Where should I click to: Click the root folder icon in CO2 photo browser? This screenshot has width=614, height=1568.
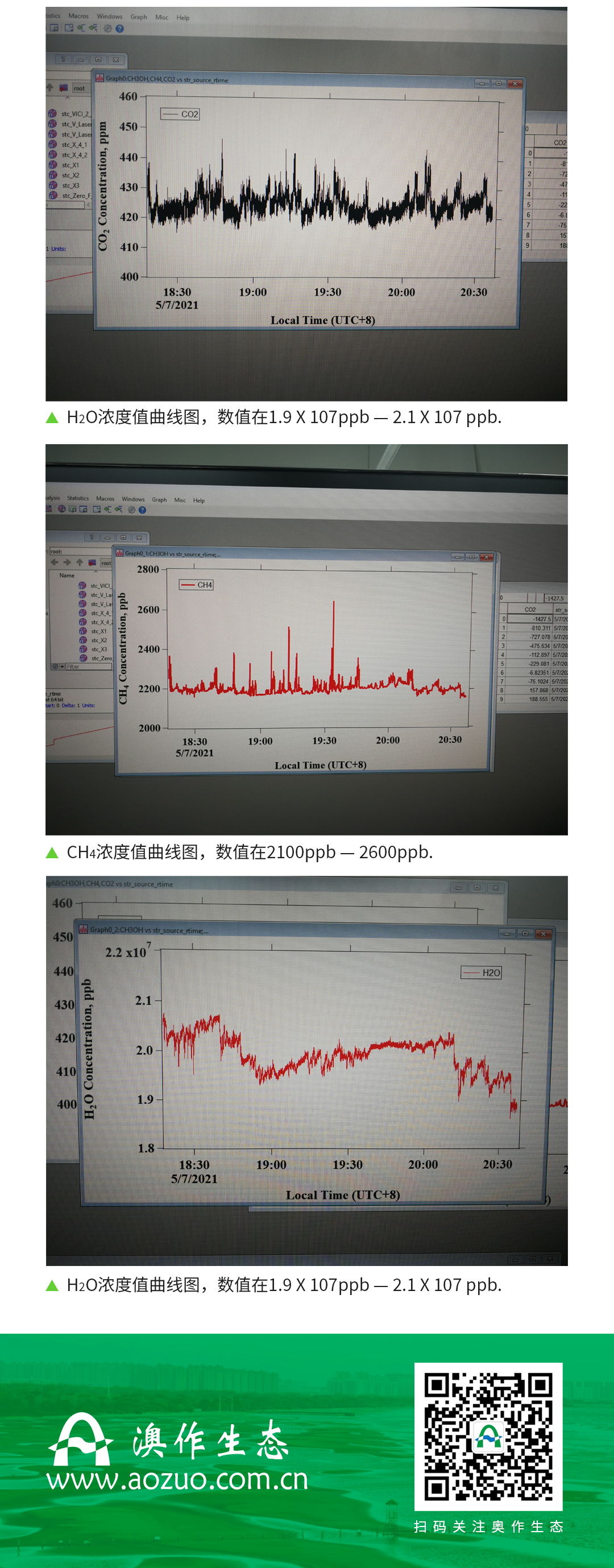point(63,88)
